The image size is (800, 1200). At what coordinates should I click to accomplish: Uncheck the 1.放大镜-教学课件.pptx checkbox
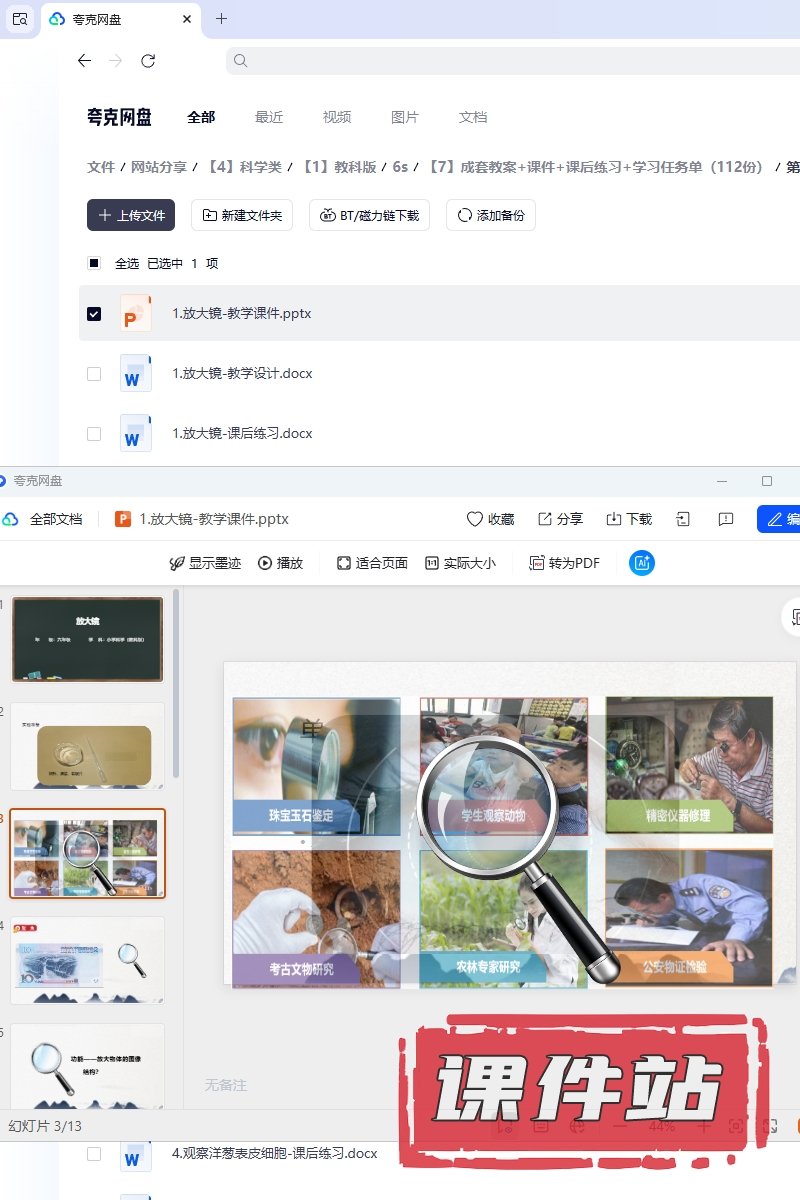pyautogui.click(x=94, y=314)
